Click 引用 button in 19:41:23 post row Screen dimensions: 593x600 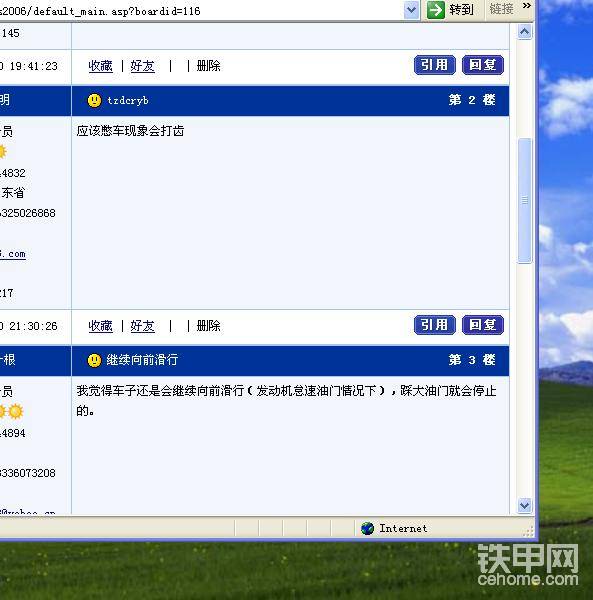(x=435, y=65)
